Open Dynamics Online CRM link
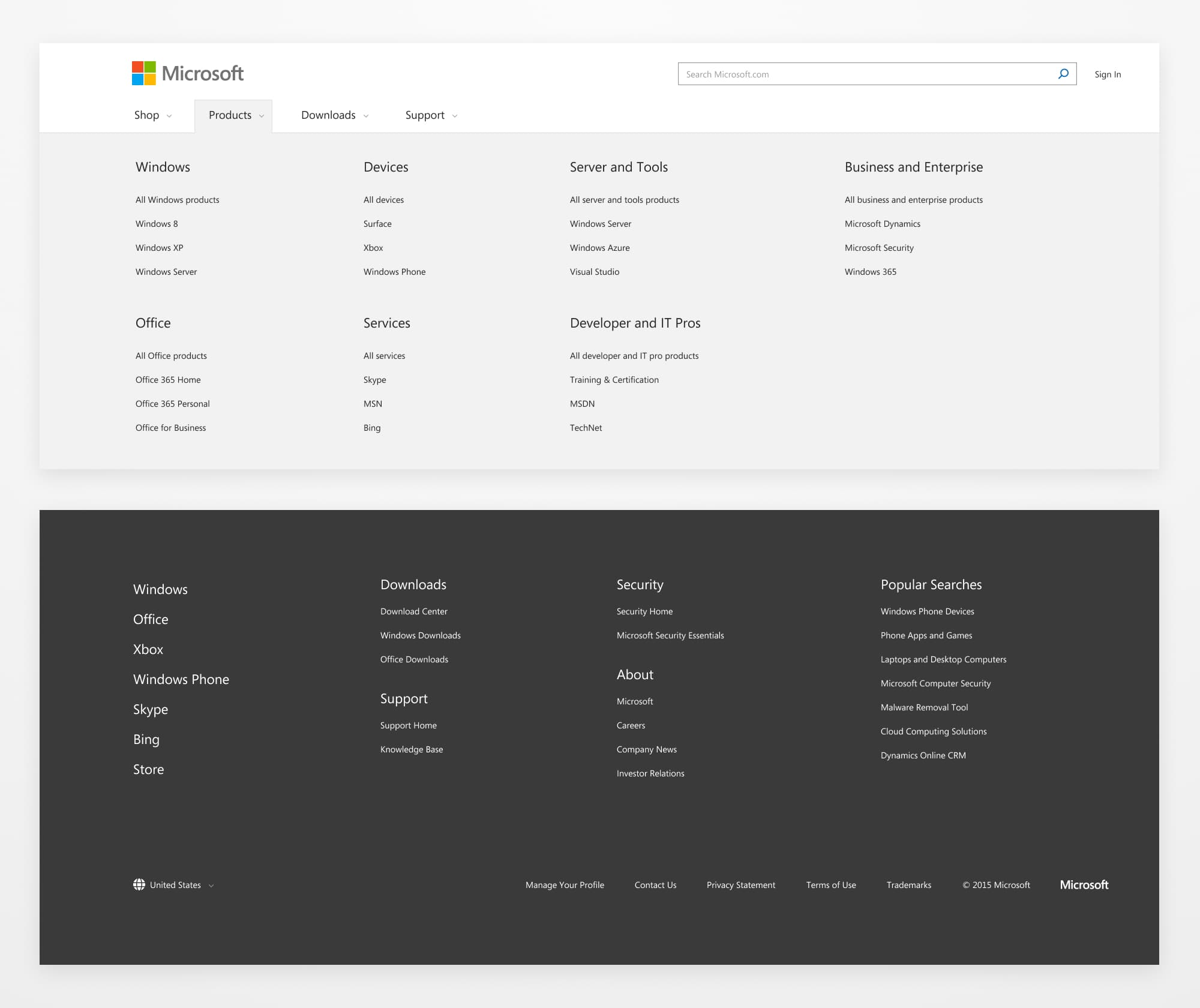This screenshot has width=1200, height=1008. 923,755
